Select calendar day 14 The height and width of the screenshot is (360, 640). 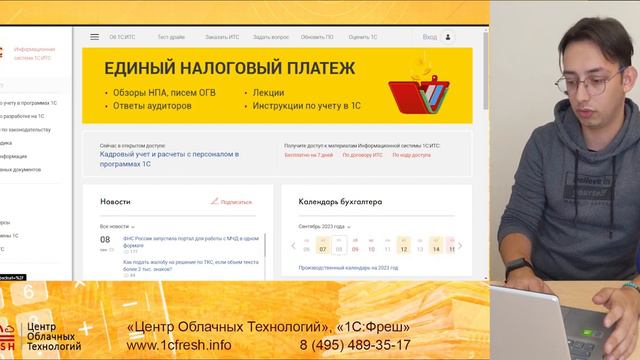tap(436, 245)
